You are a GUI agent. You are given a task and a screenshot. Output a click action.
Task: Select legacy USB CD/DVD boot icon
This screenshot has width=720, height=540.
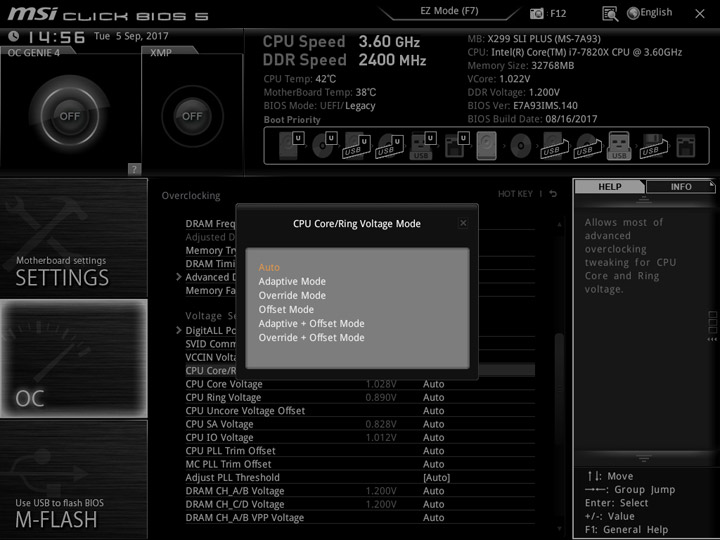(588, 146)
